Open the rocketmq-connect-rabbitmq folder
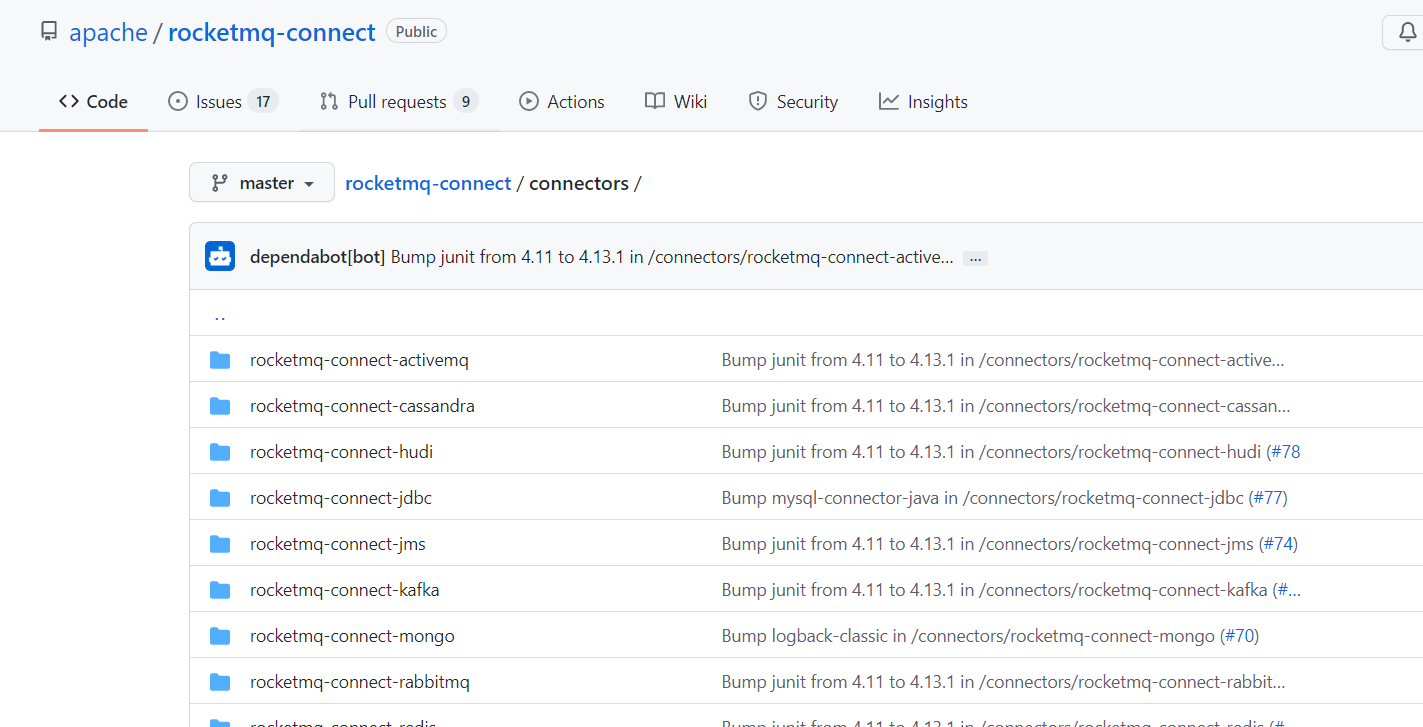 pos(360,682)
